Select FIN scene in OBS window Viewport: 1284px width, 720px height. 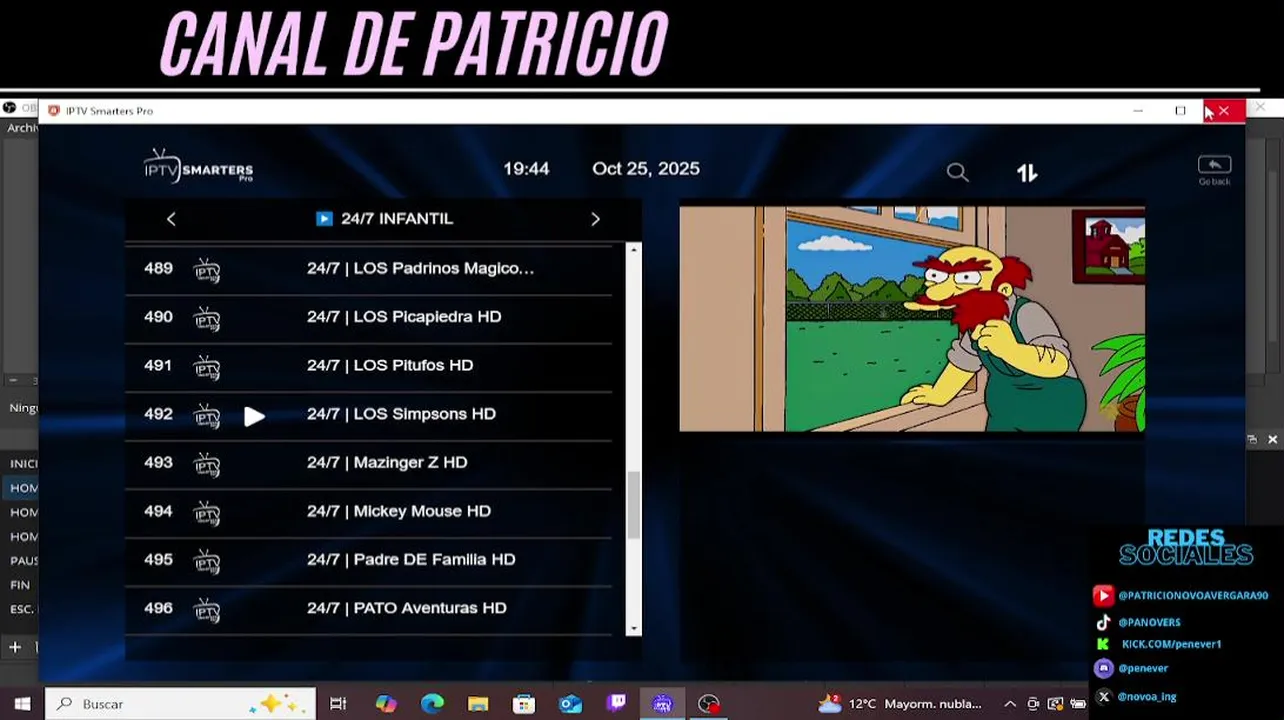20,585
